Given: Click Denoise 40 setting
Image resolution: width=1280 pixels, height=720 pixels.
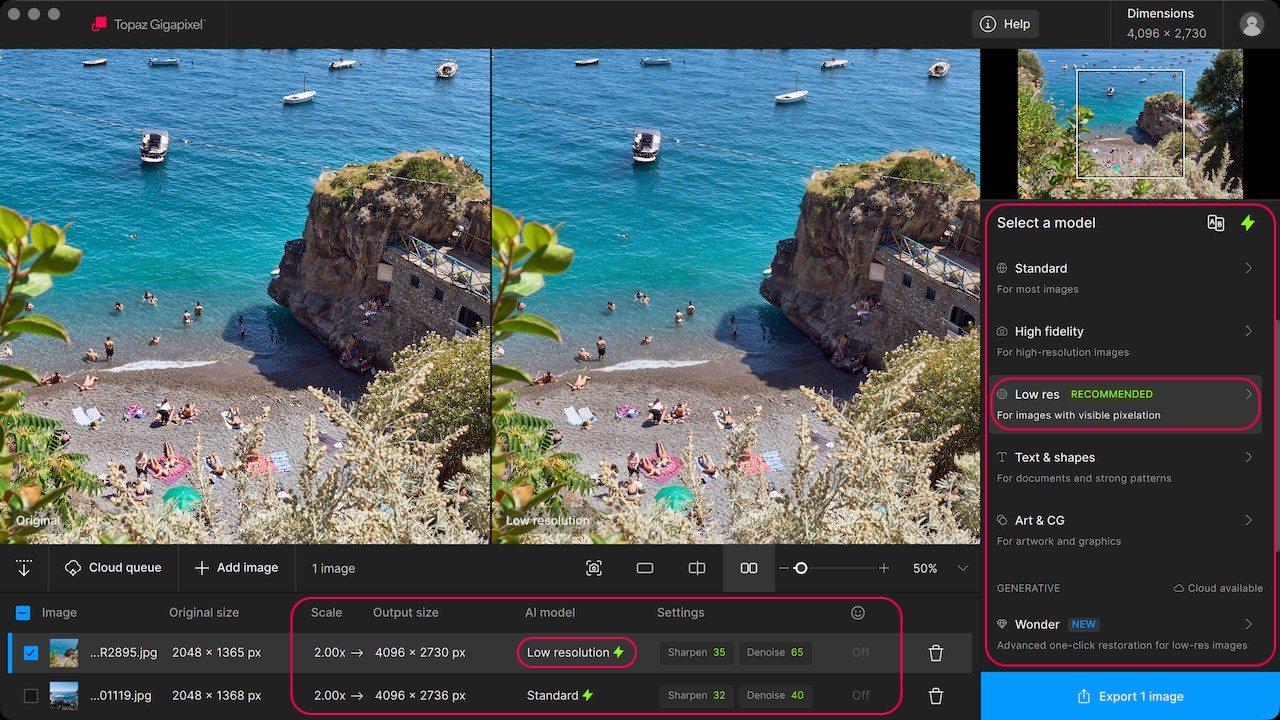Looking at the screenshot, I should pos(775,696).
